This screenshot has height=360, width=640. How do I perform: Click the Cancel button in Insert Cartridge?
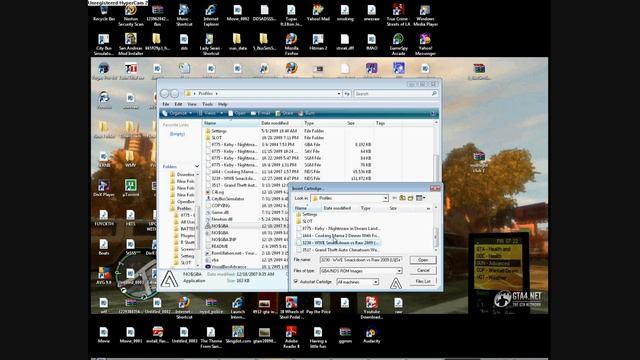(x=423, y=270)
